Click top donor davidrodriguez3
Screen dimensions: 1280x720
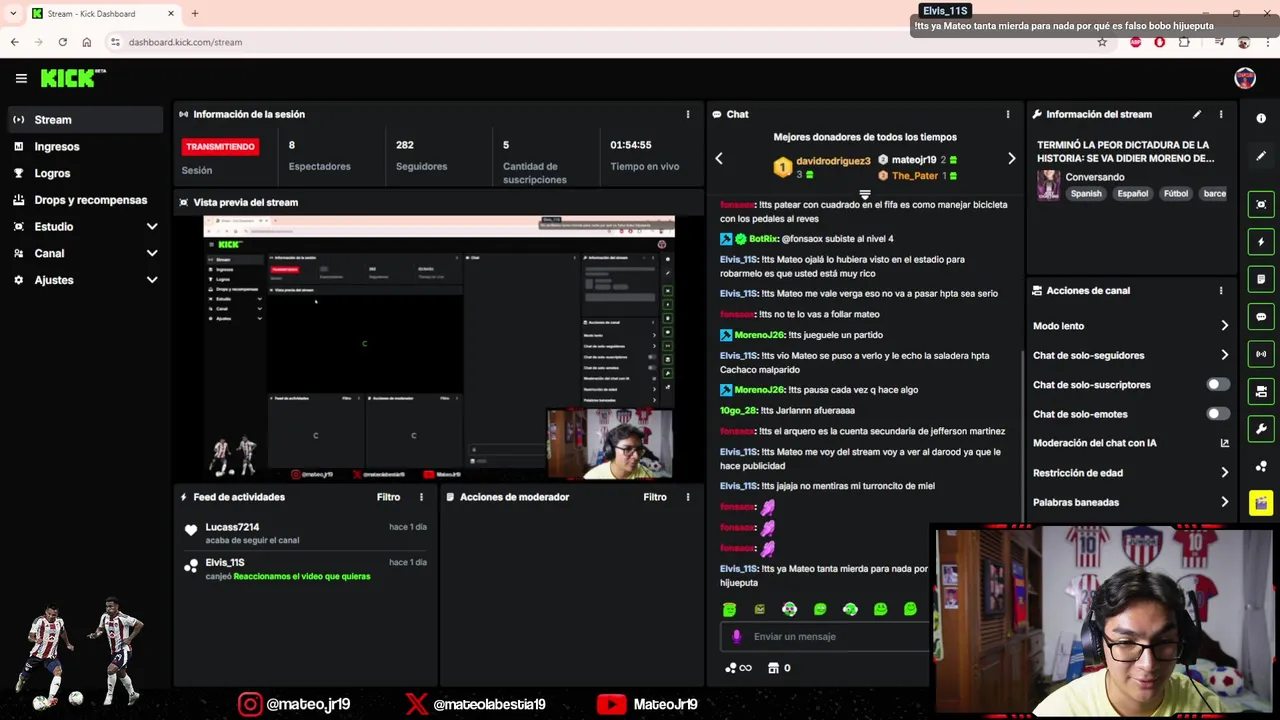[x=833, y=161]
